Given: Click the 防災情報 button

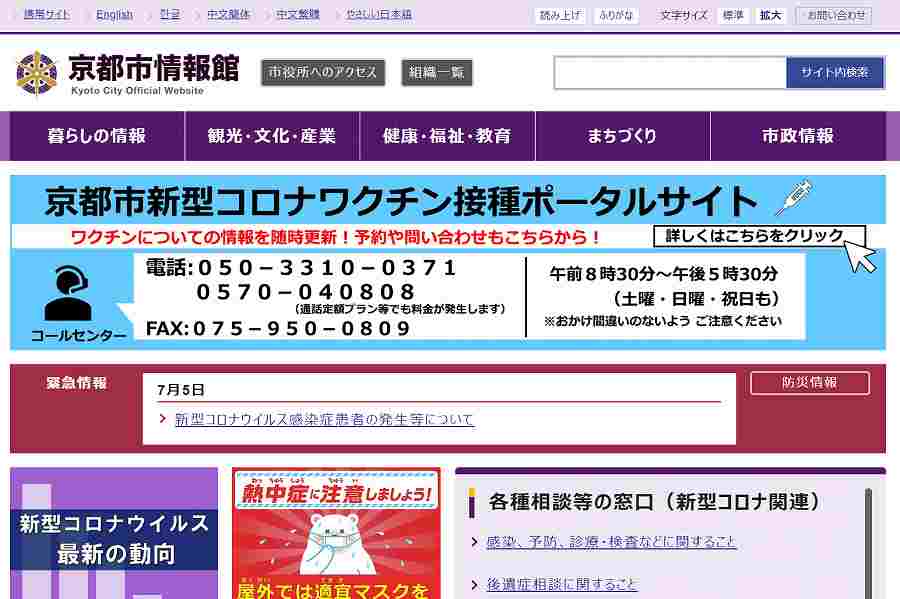Looking at the screenshot, I should point(810,383).
